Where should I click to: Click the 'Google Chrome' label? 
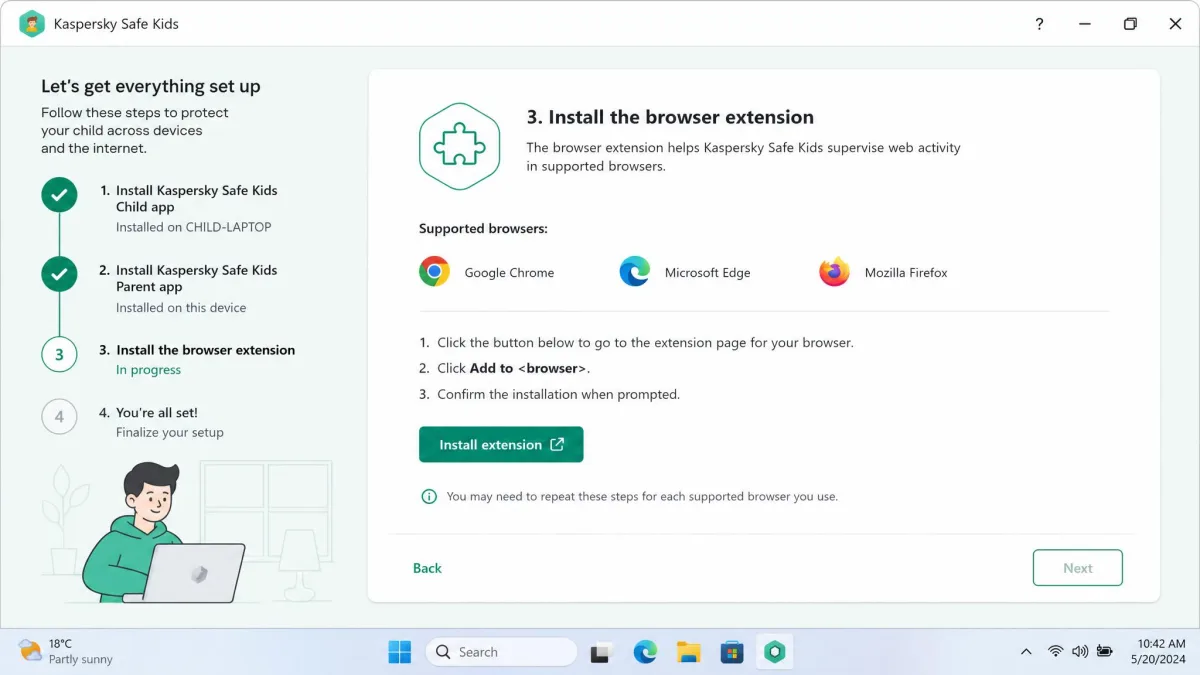pos(509,272)
